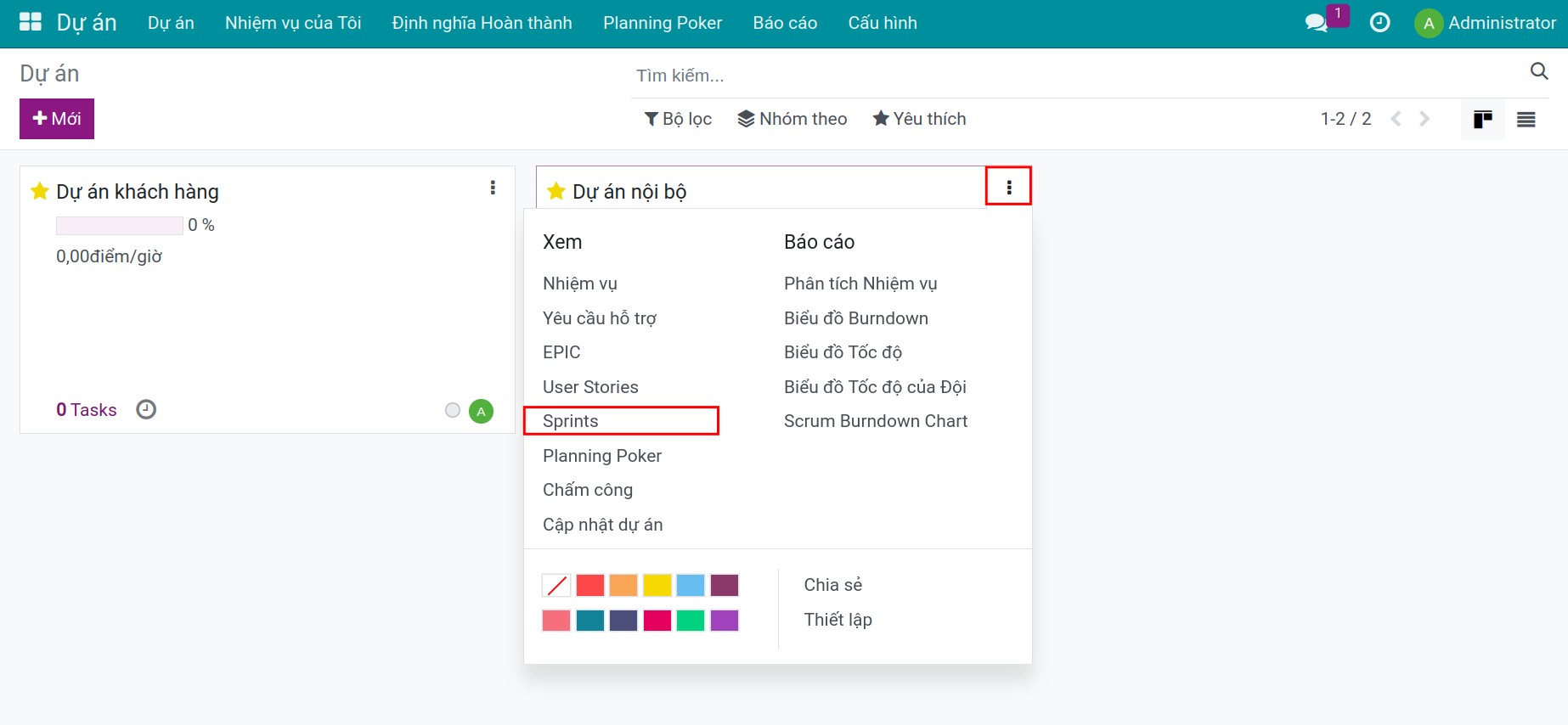1568x725 pixels.
Task: Click the clock activity icon on Dự án khách hàng card
Action: [146, 410]
